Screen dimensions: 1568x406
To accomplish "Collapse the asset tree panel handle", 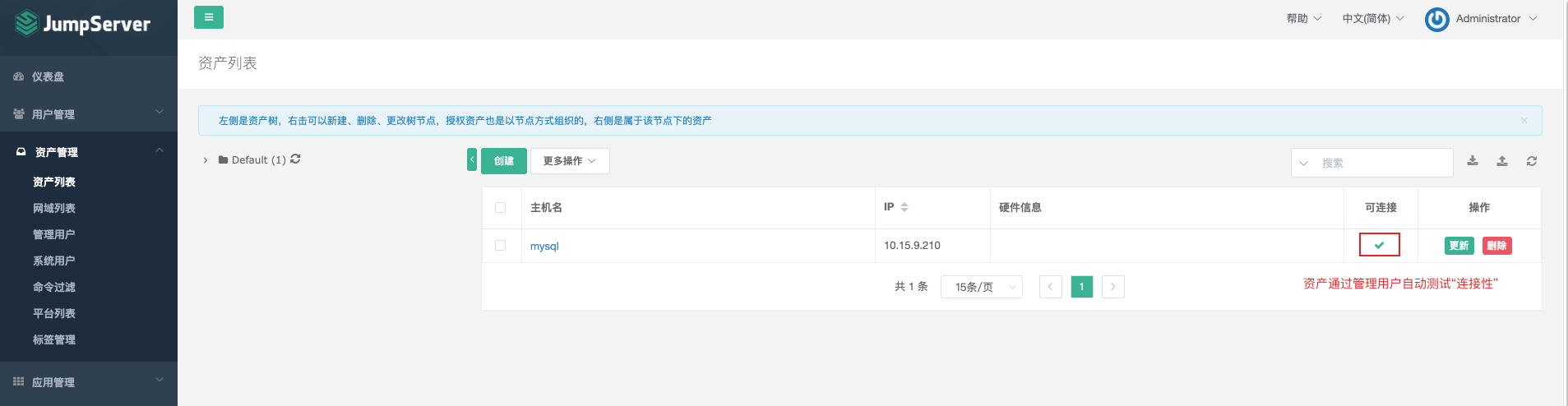I will pyautogui.click(x=472, y=159).
